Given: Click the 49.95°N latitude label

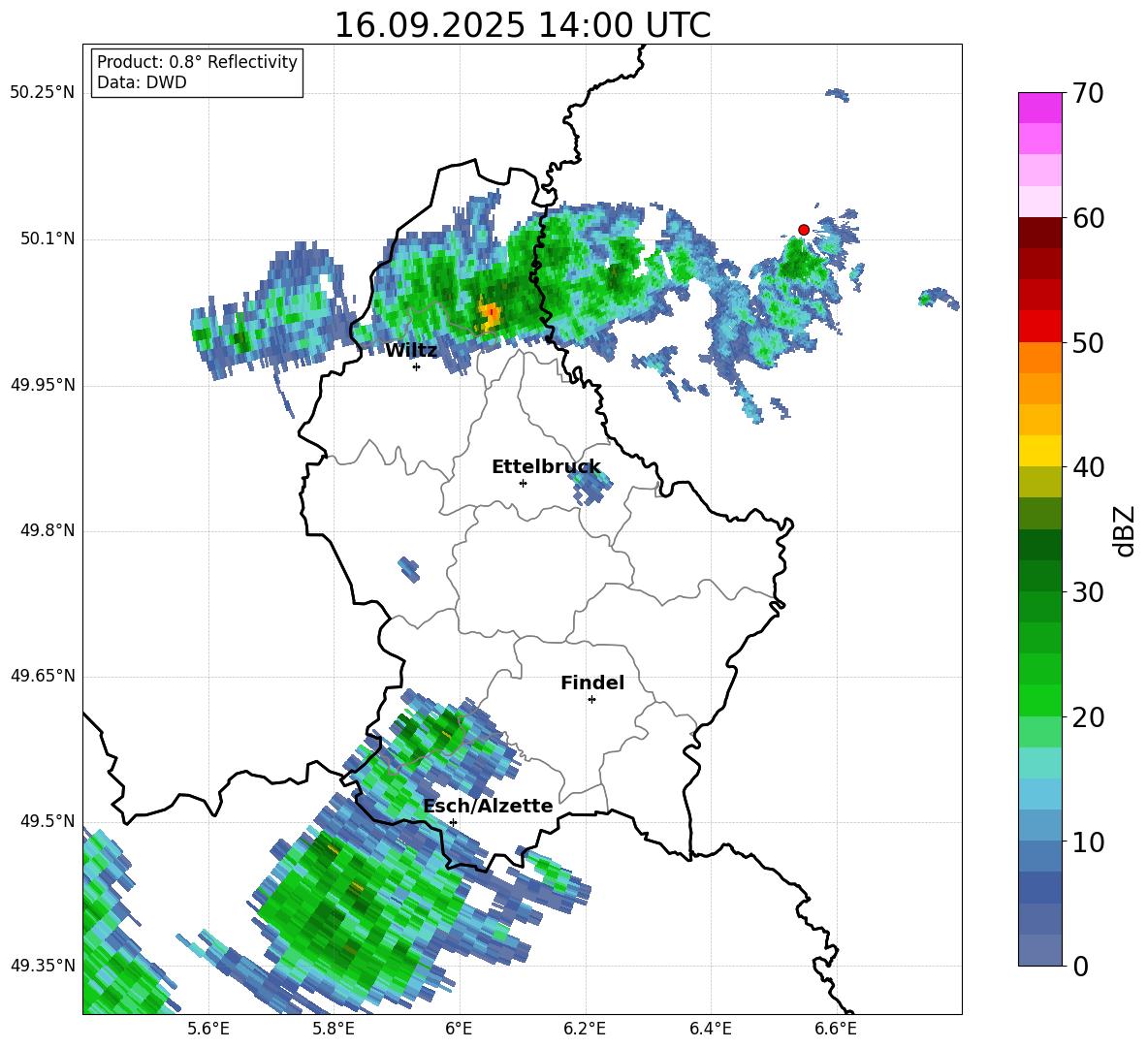Looking at the screenshot, I should (x=43, y=385).
